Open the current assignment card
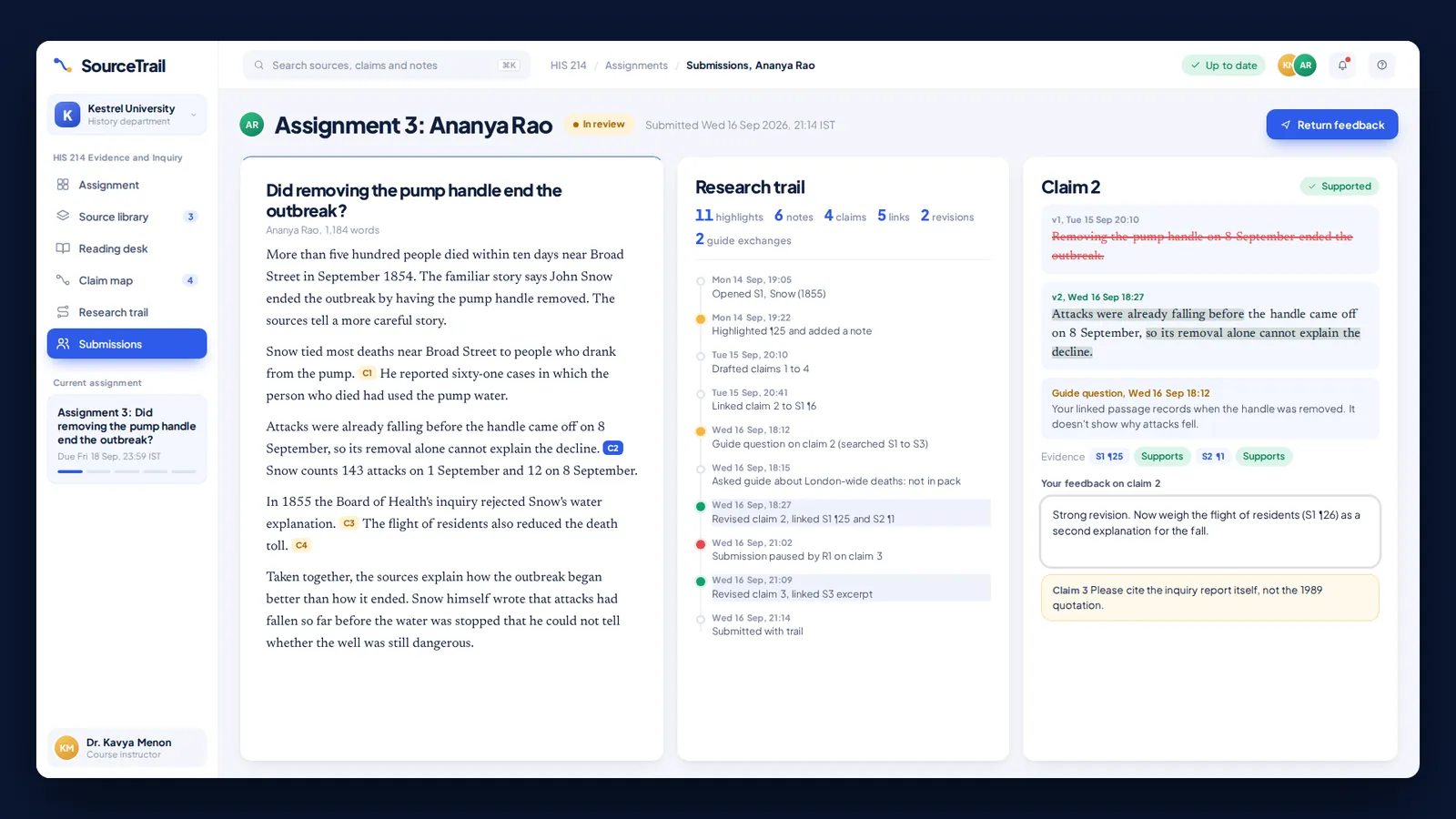Image resolution: width=1456 pixels, height=819 pixels. [126, 439]
